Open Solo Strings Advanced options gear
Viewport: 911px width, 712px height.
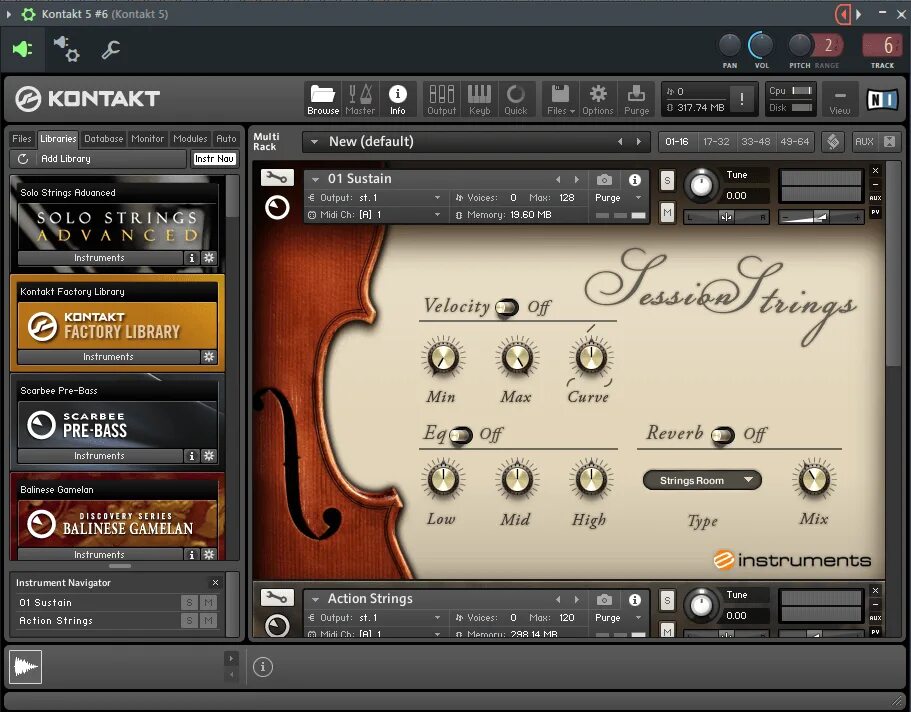click(209, 257)
